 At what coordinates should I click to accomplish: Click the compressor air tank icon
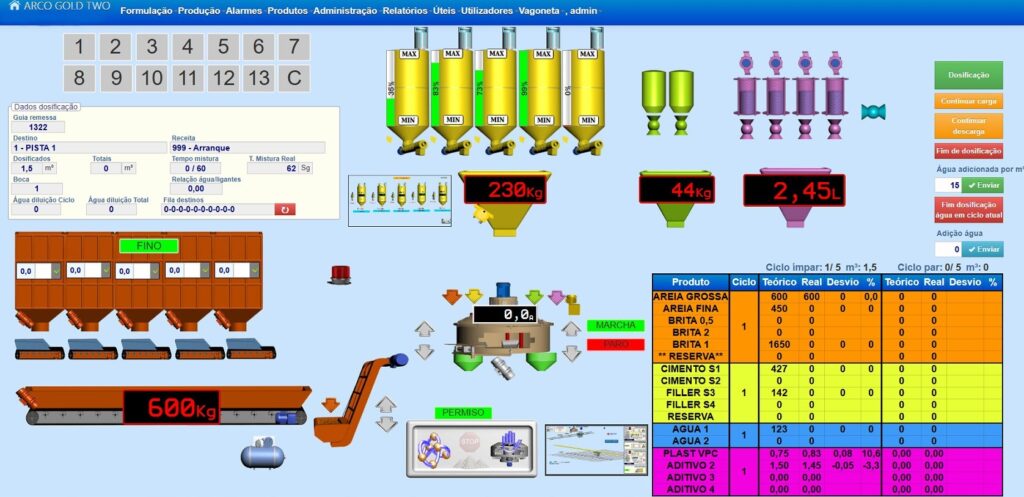[263, 454]
